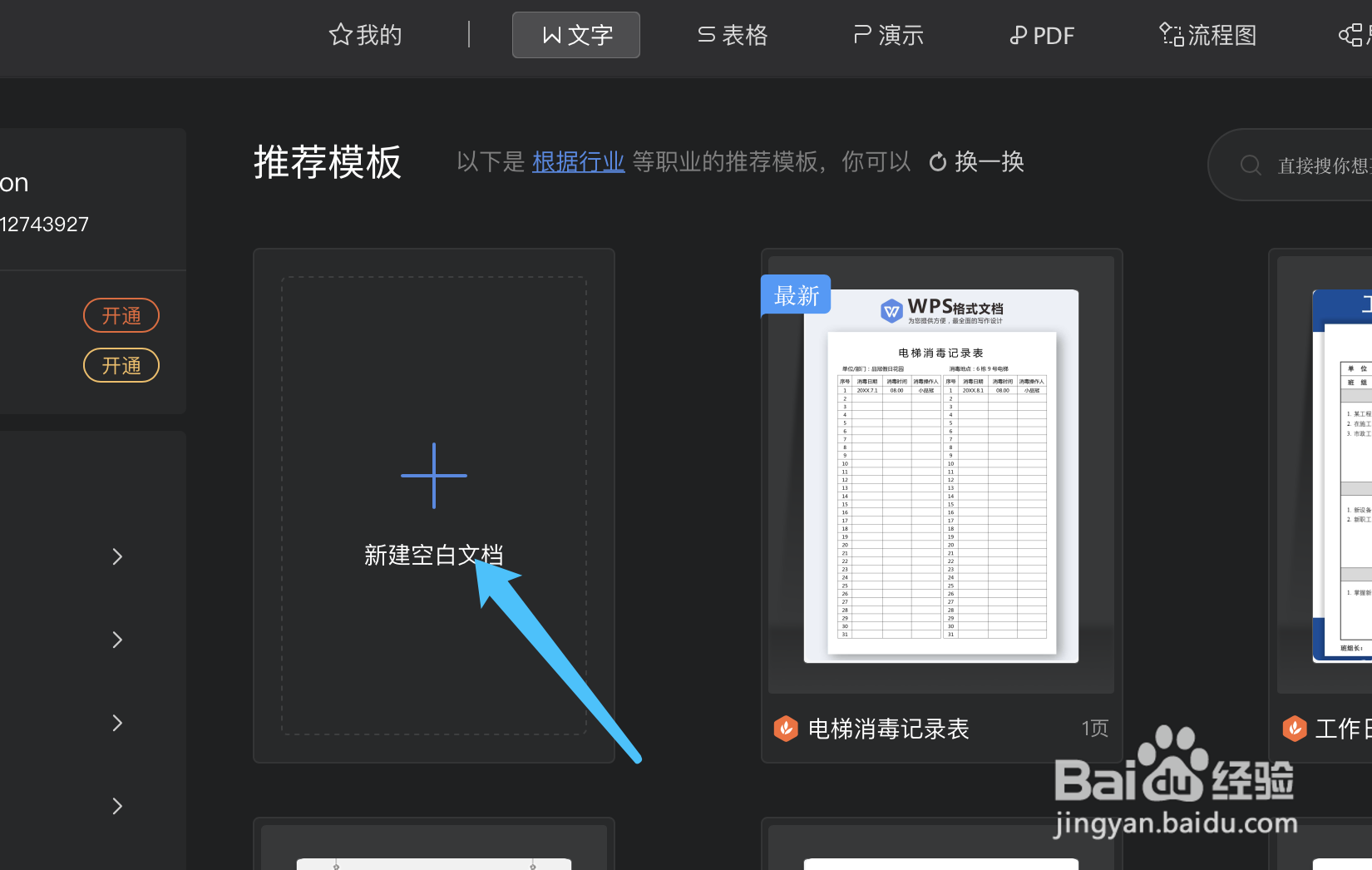Open the 电梯消毒记录表 template thumbnail
1372x870 pixels.
pyautogui.click(x=941, y=475)
